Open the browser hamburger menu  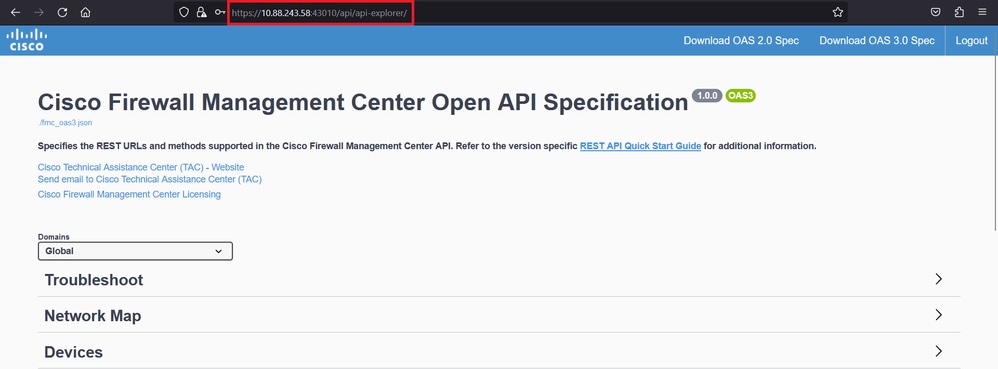point(982,12)
